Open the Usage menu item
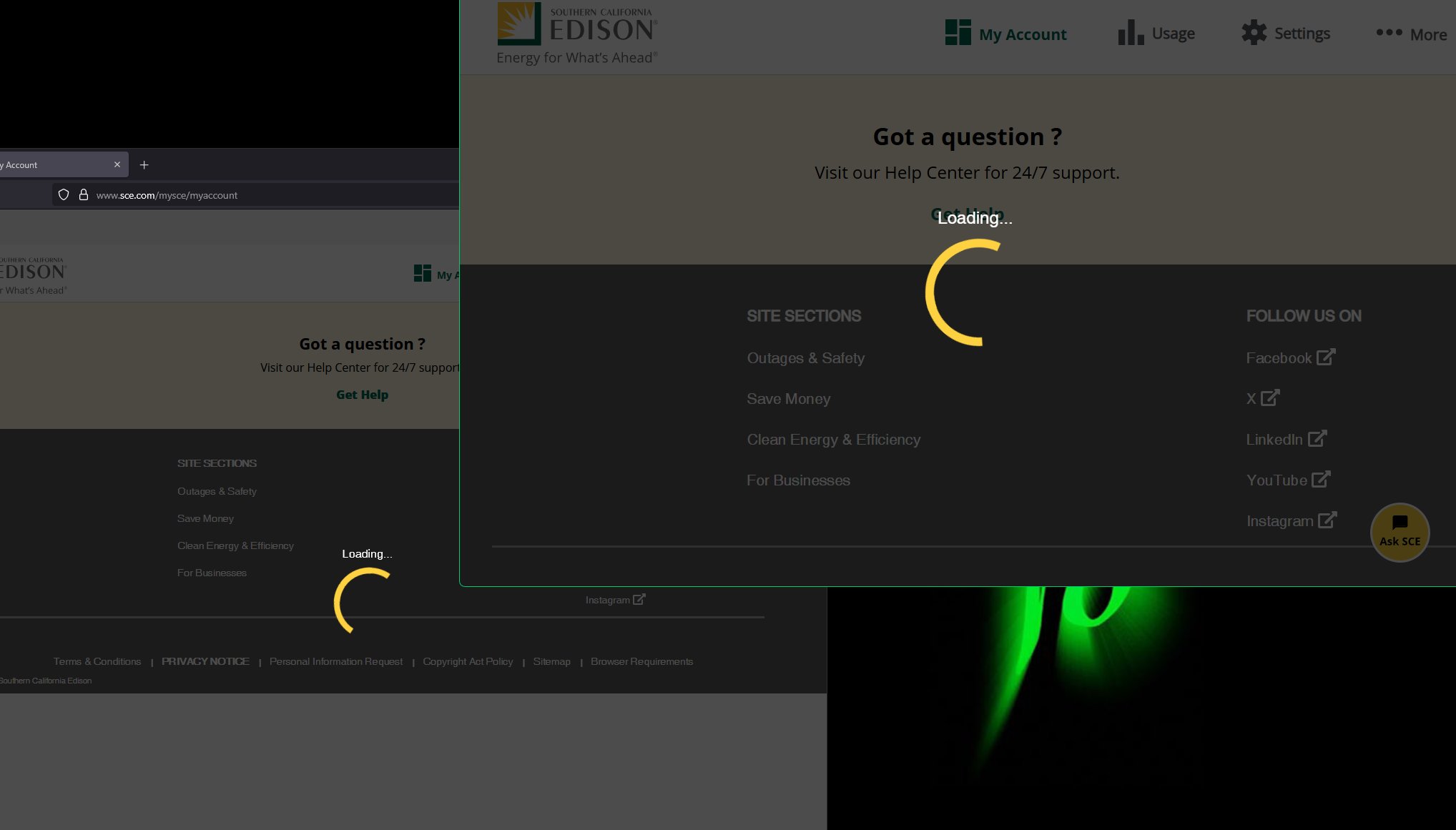 click(1173, 34)
